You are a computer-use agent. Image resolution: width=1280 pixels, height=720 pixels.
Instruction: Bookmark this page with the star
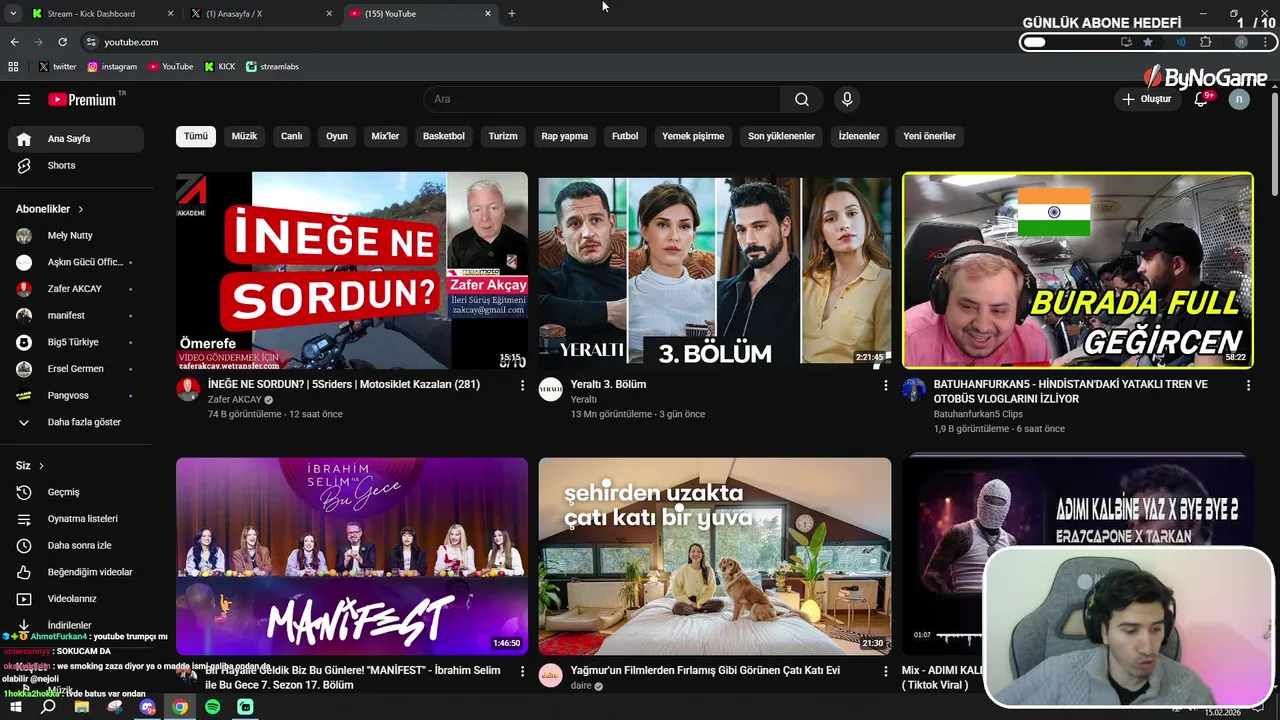click(1148, 42)
